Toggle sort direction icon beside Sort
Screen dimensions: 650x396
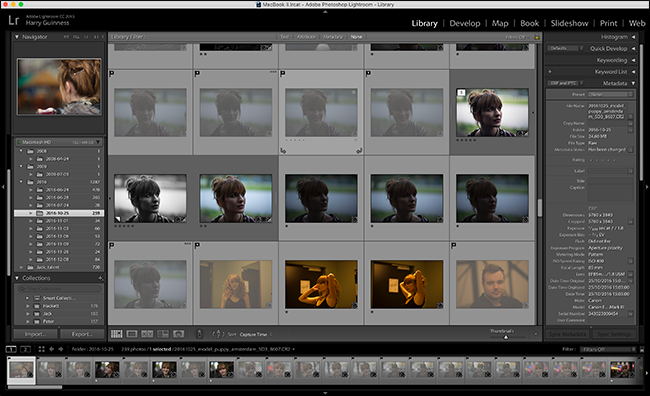218,334
